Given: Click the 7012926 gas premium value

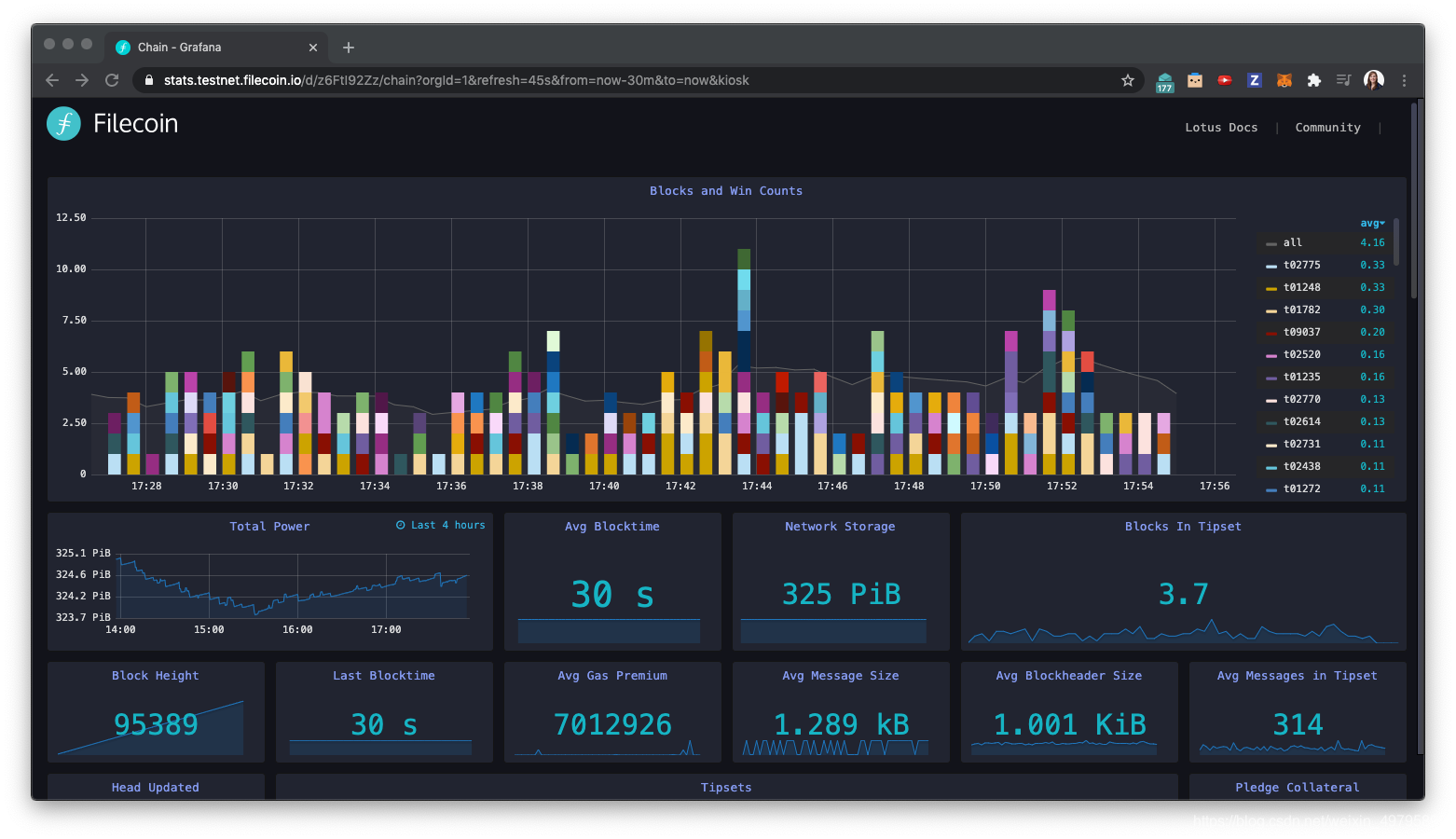Looking at the screenshot, I should (612, 724).
